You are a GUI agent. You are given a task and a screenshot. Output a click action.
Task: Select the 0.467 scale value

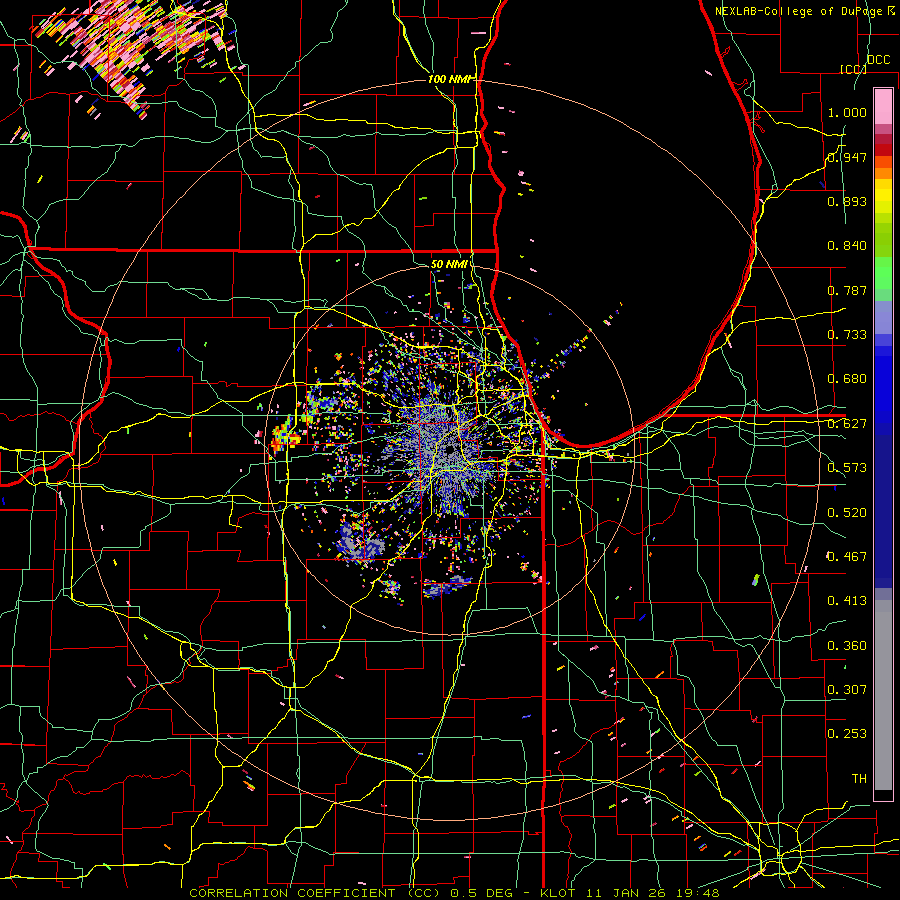tap(847, 557)
